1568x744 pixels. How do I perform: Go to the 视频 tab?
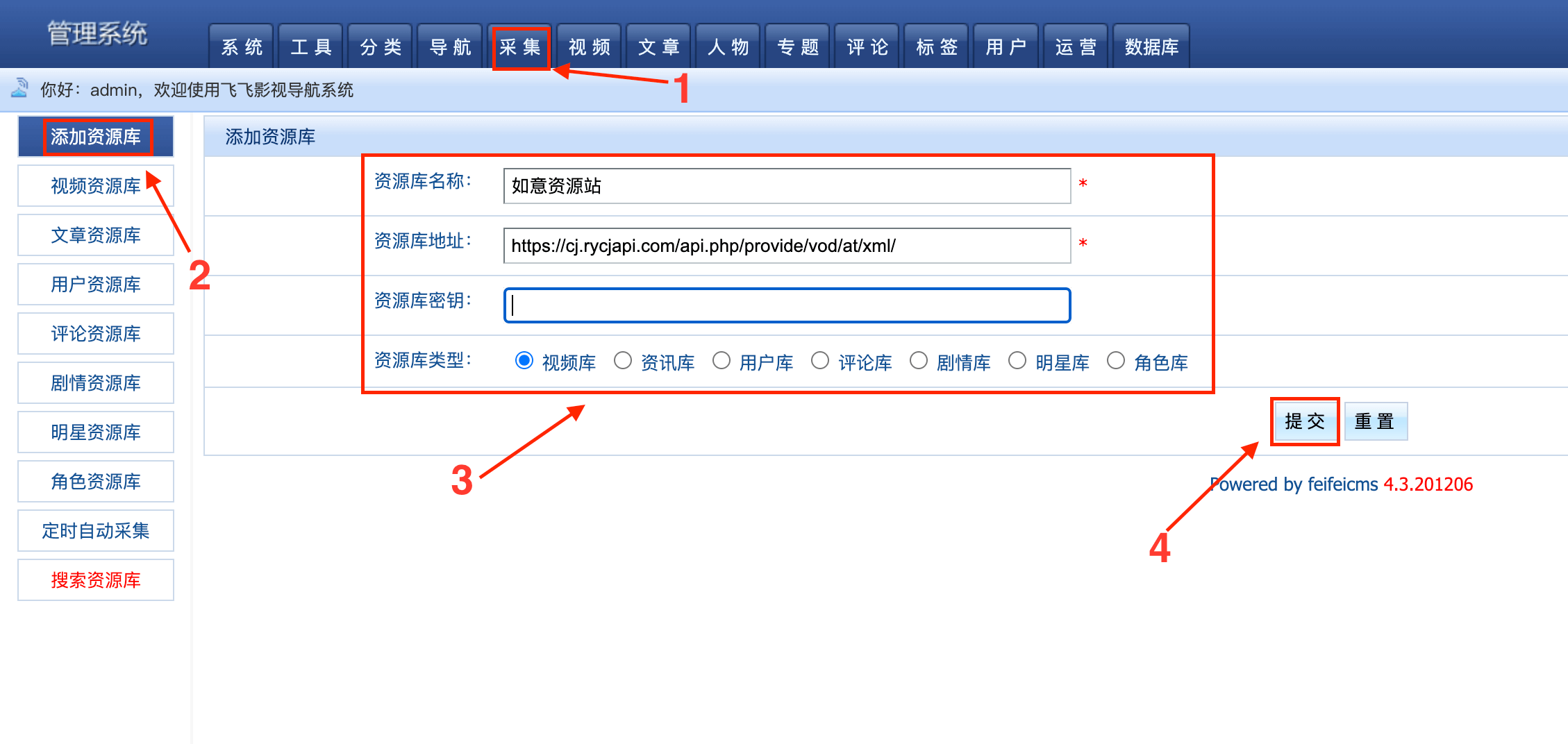589,46
